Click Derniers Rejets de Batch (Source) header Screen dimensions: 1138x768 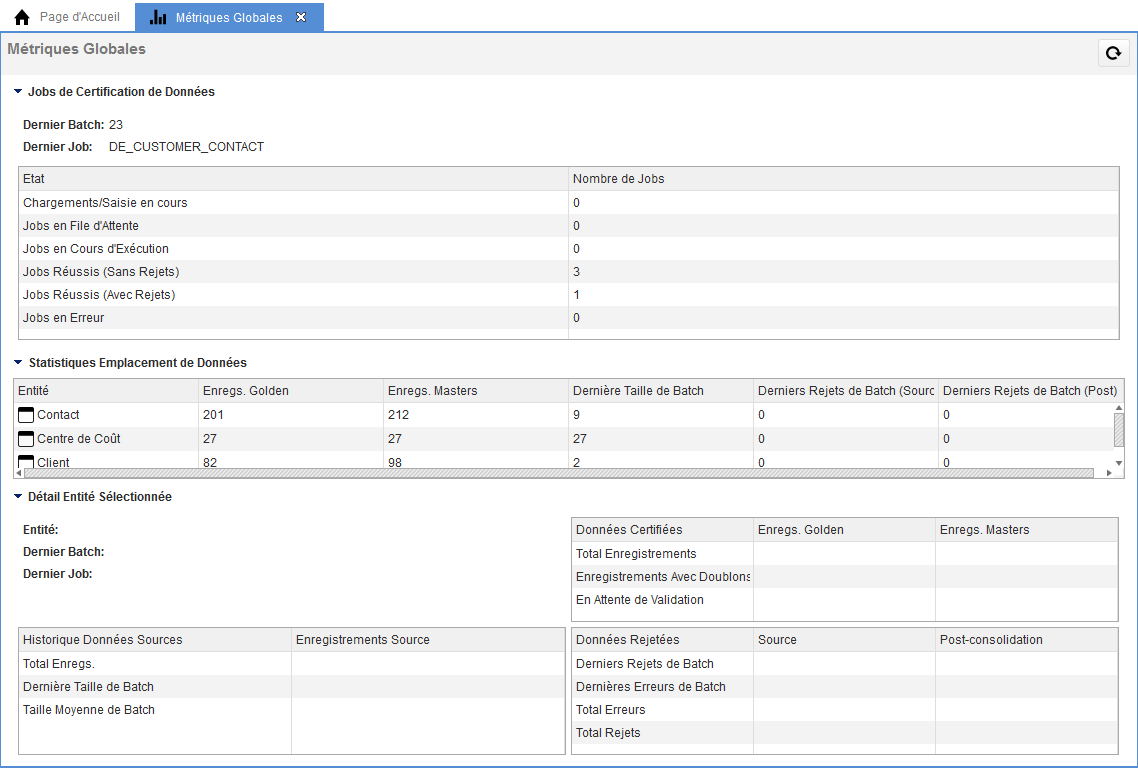(x=846, y=391)
